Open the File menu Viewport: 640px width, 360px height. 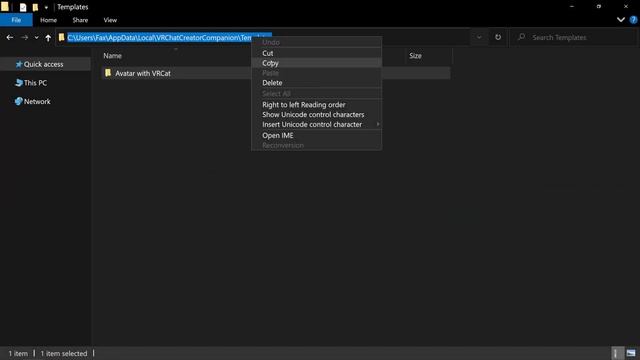coord(16,20)
